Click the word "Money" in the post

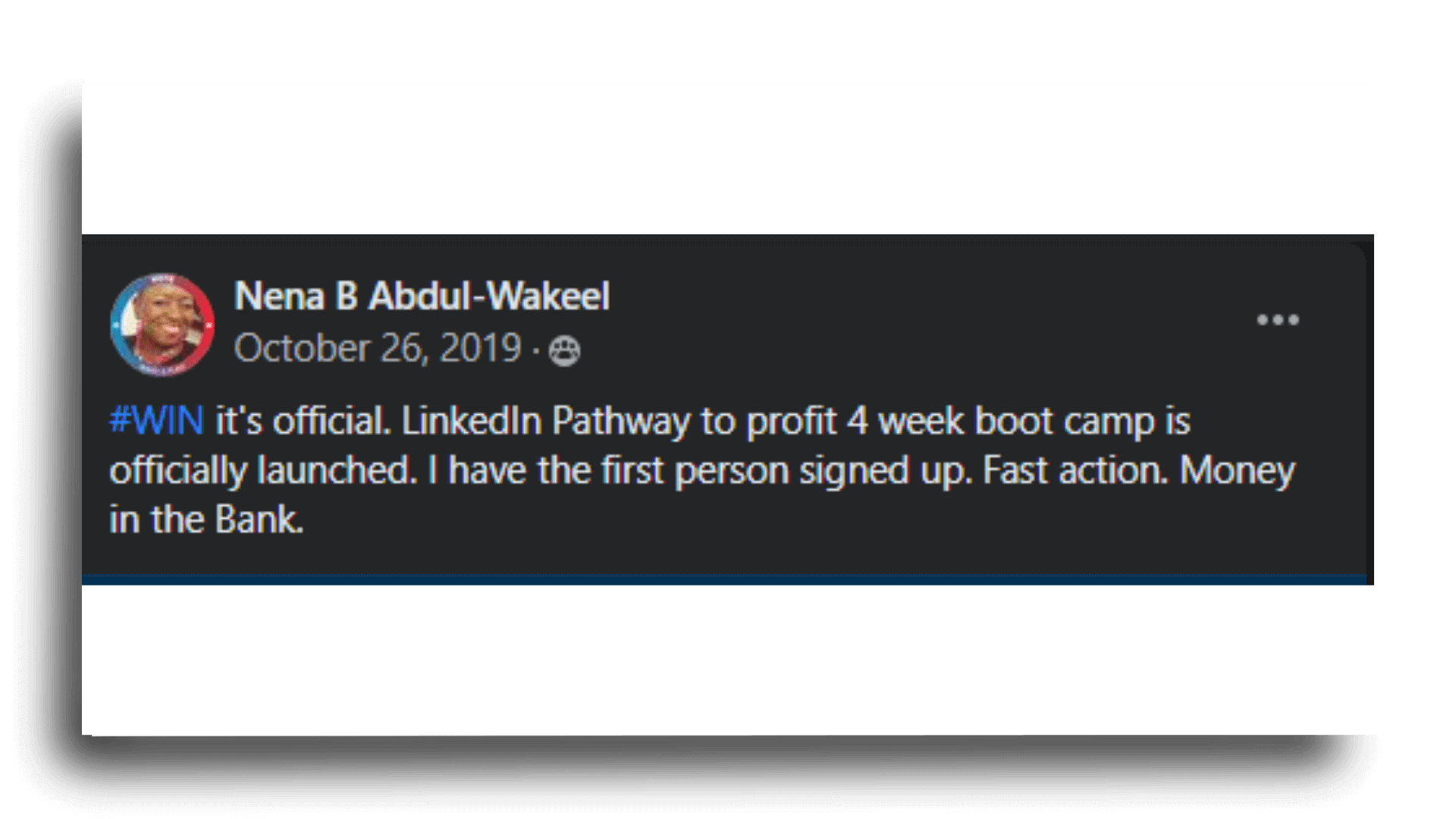[1238, 472]
